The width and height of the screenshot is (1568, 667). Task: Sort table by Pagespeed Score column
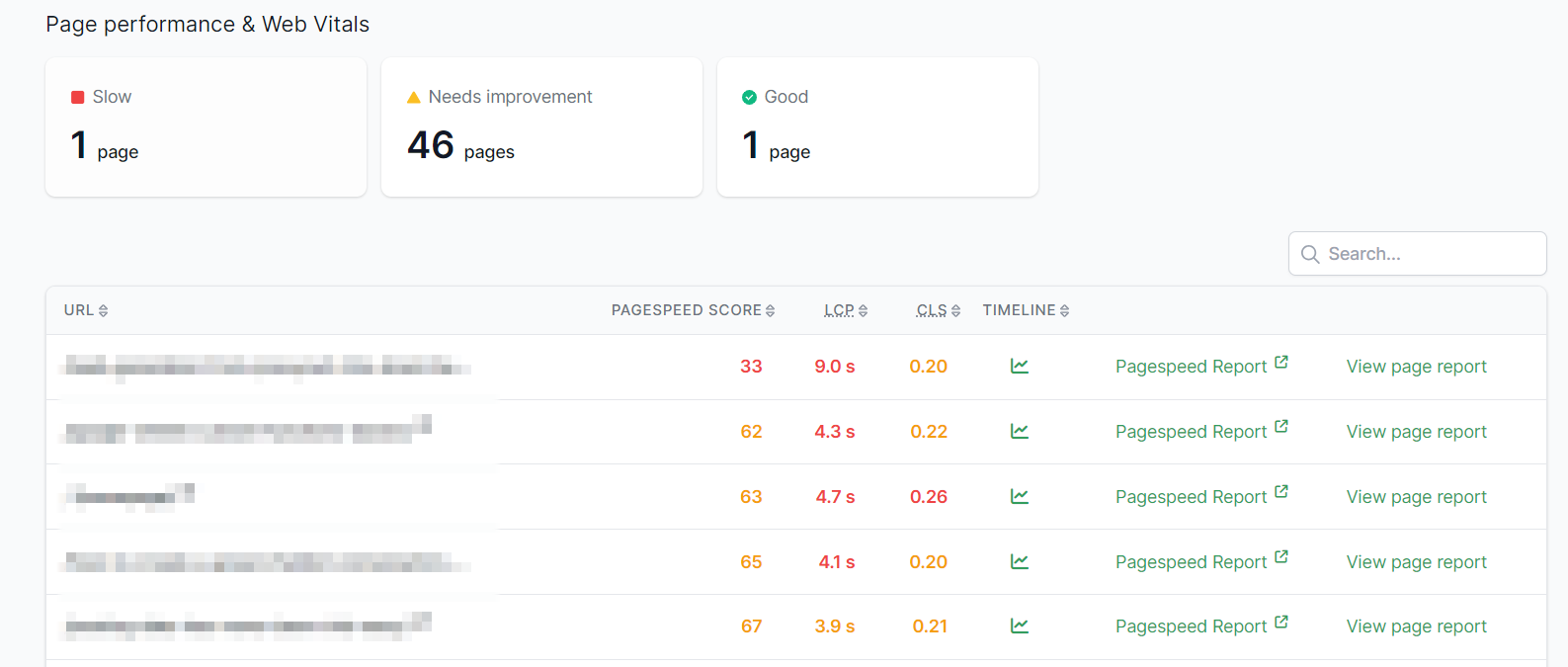pos(693,310)
